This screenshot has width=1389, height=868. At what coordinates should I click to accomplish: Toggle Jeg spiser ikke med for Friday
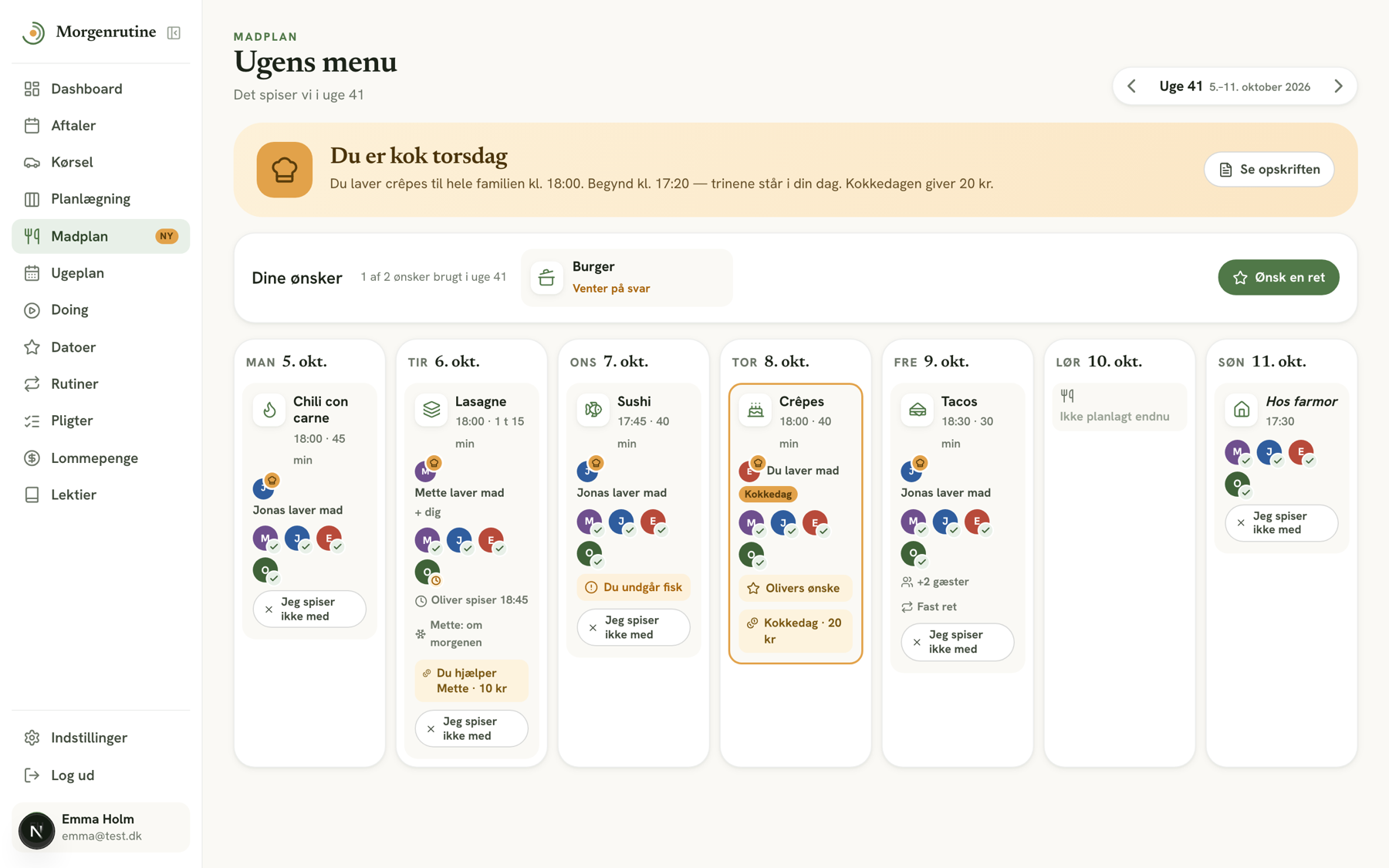click(x=958, y=642)
